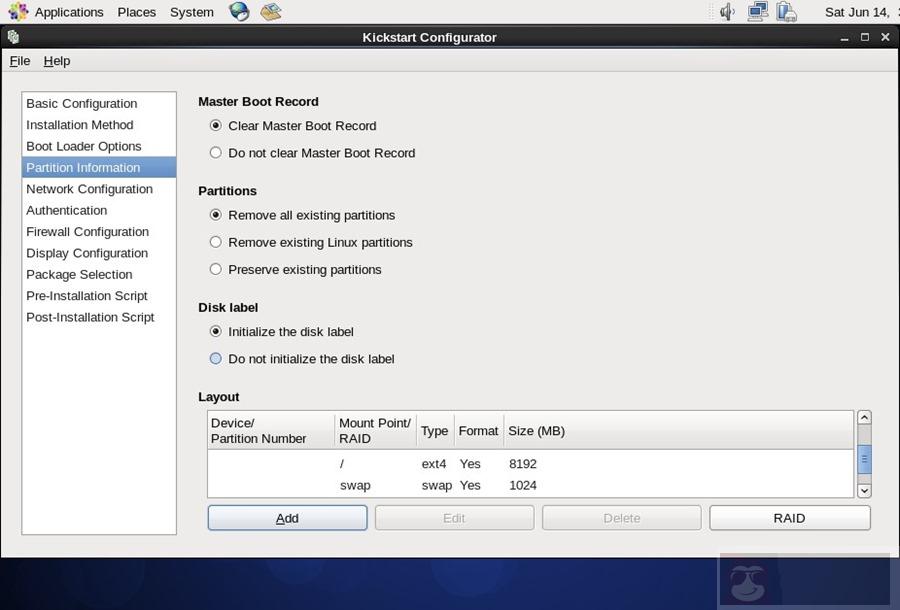The height and width of the screenshot is (610, 900).
Task: Click the Layout list scrollbar down arrow
Action: 864,491
